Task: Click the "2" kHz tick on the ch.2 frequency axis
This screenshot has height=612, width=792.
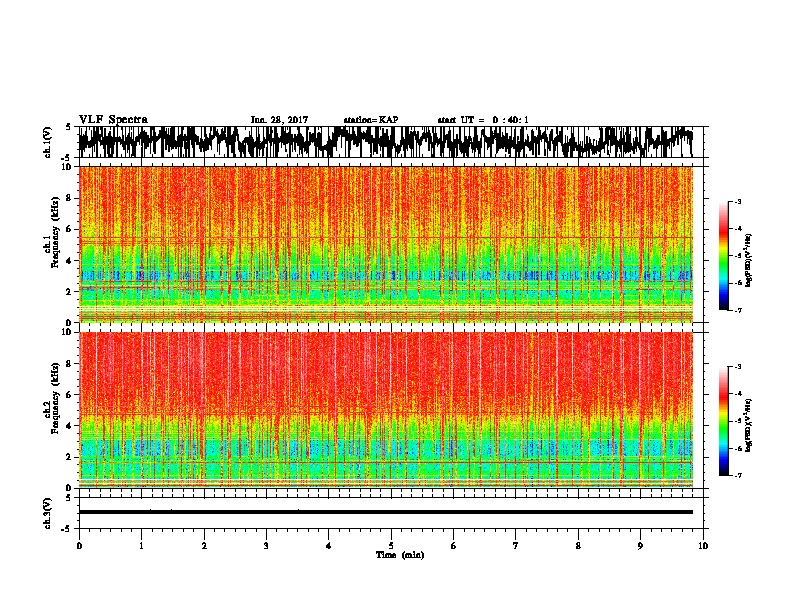Action: click(70, 457)
